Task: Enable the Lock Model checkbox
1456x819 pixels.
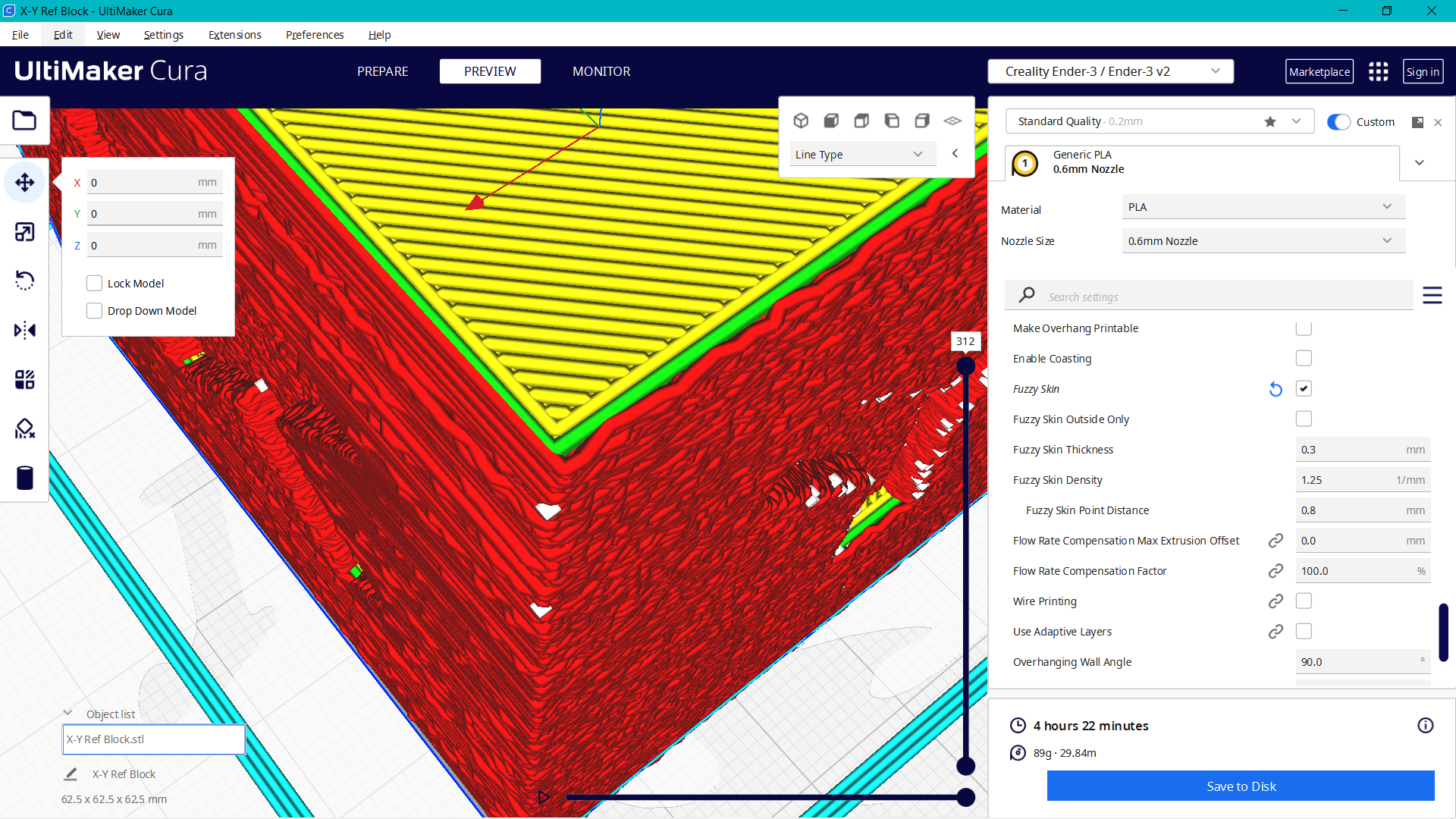Action: click(x=94, y=283)
